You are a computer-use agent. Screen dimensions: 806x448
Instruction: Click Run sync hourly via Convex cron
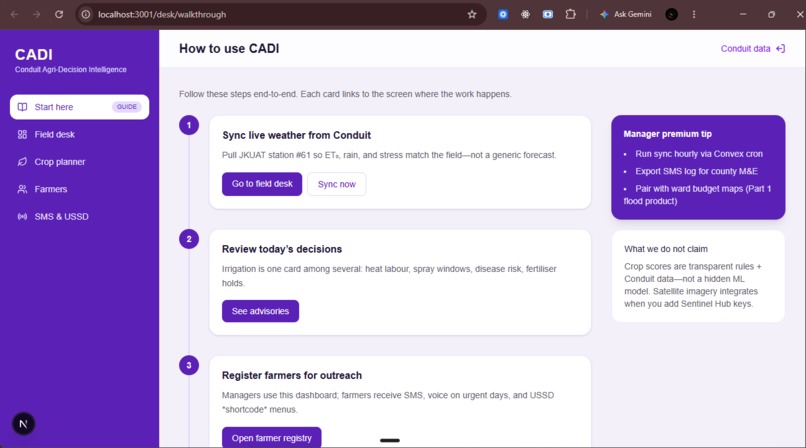[x=699, y=154]
